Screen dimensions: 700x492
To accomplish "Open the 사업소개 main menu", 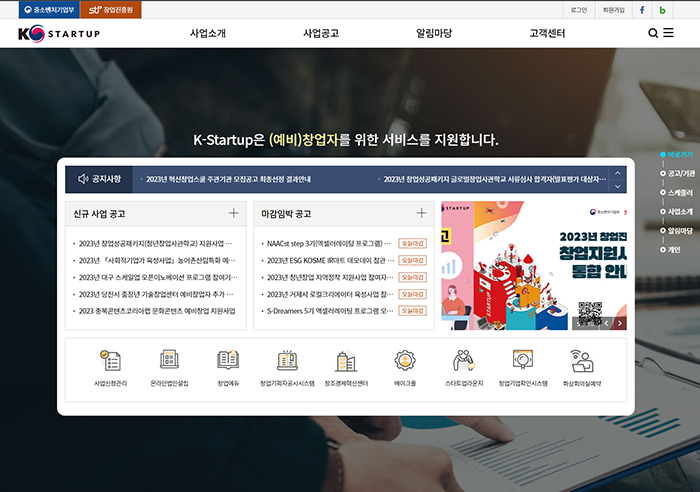I will coord(208,33).
